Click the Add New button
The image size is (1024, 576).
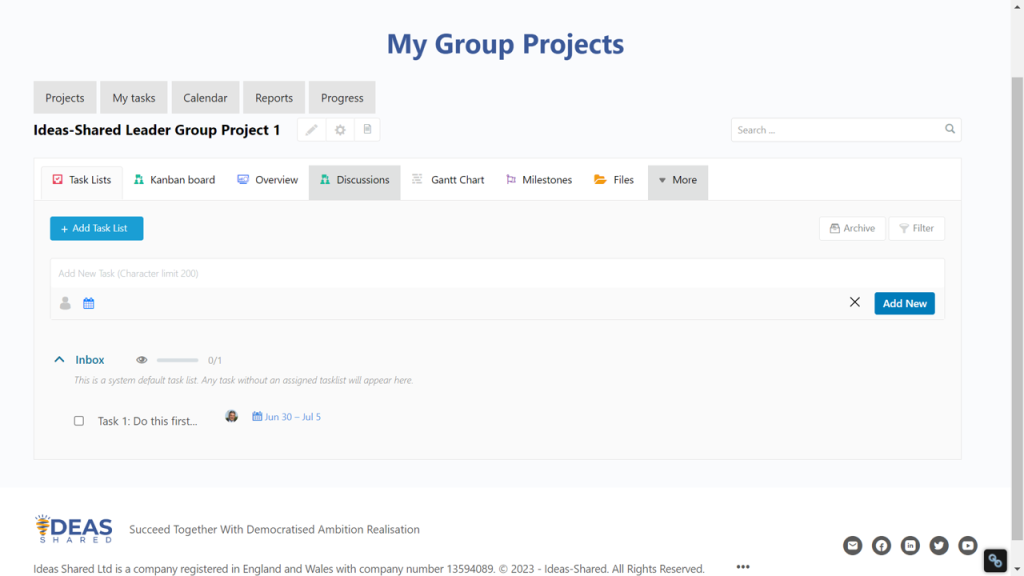[x=904, y=303]
